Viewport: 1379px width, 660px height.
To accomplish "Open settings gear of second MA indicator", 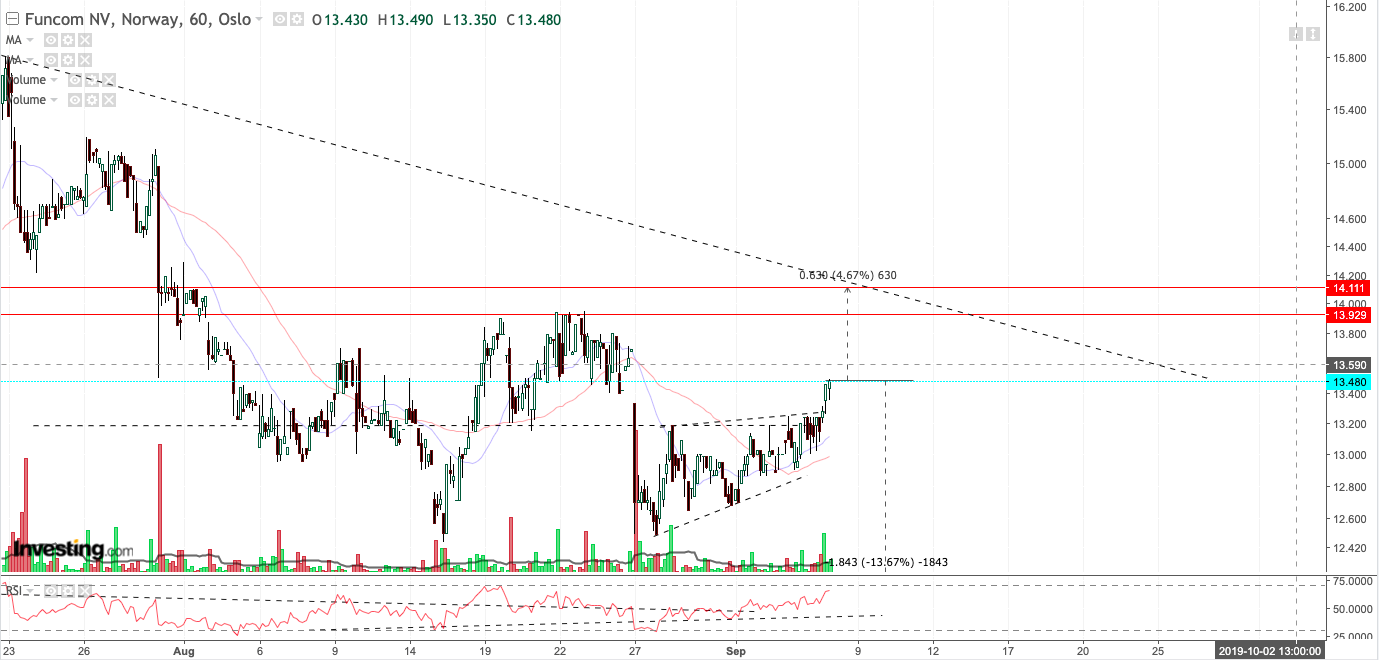I will point(67,60).
